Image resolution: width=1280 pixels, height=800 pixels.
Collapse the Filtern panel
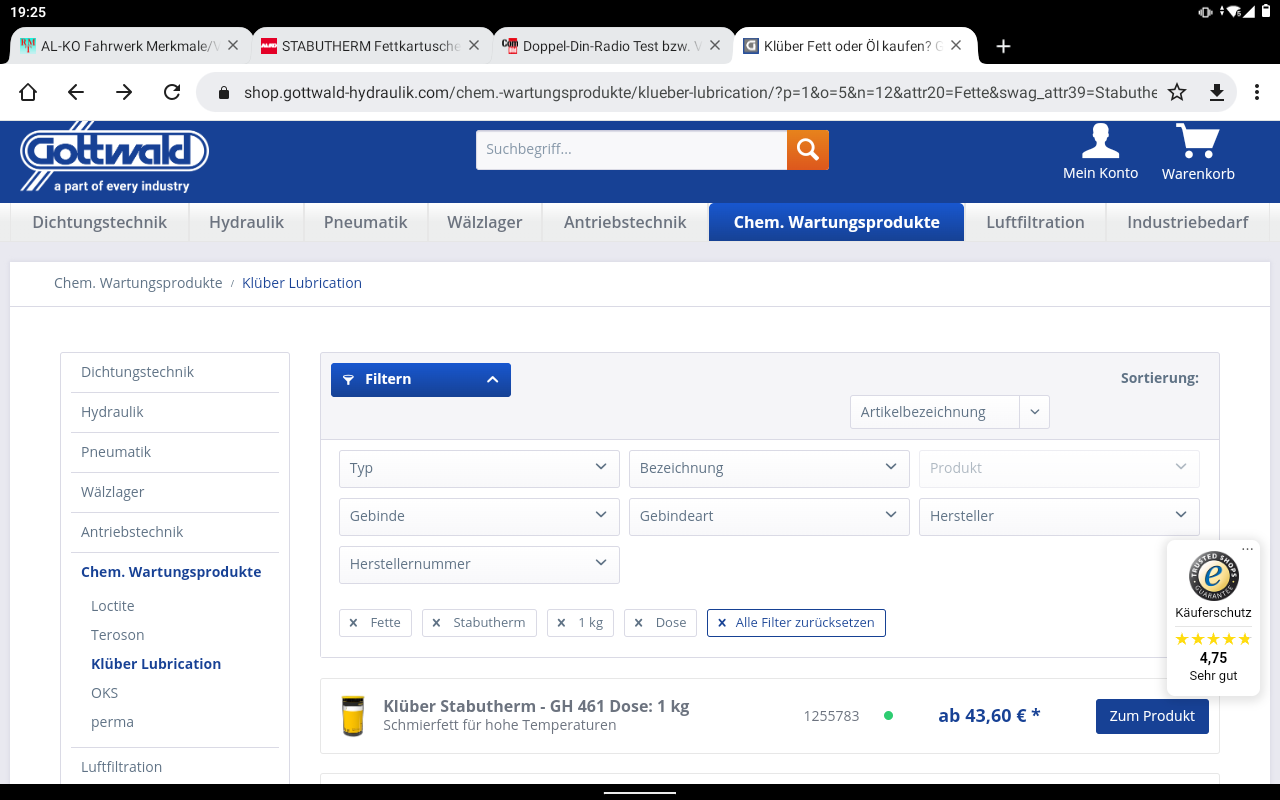click(421, 380)
